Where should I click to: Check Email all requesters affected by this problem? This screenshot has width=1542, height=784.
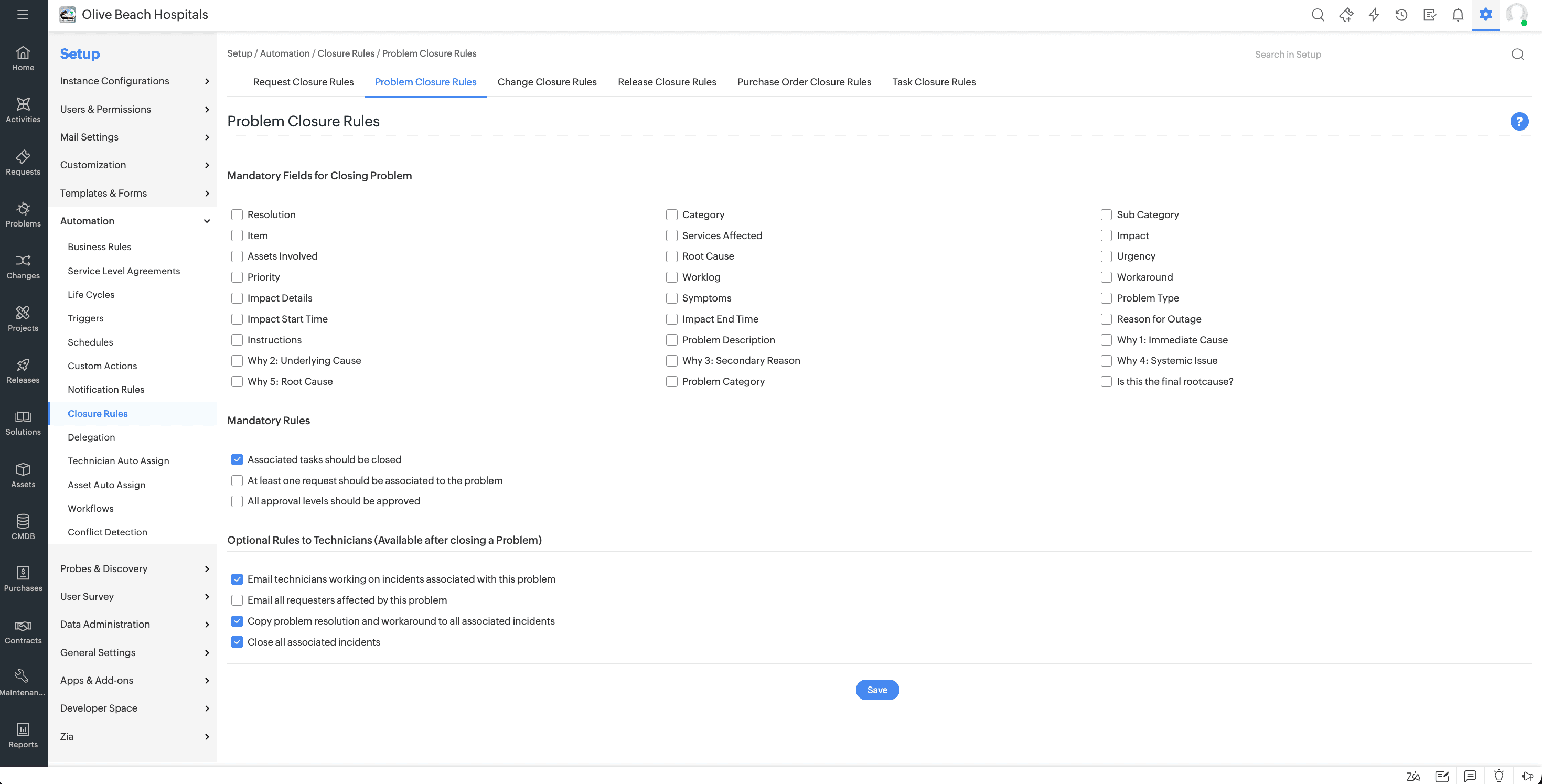pyautogui.click(x=237, y=600)
